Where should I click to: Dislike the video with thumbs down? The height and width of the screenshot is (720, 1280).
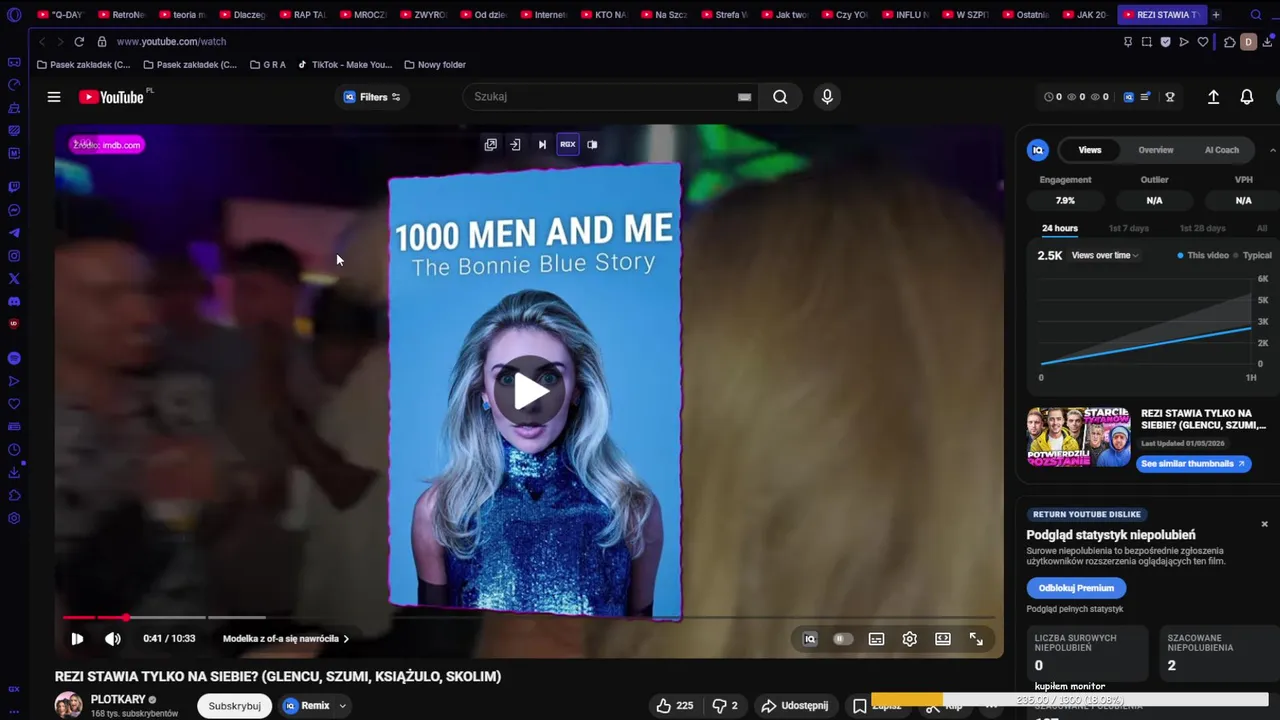click(725, 706)
